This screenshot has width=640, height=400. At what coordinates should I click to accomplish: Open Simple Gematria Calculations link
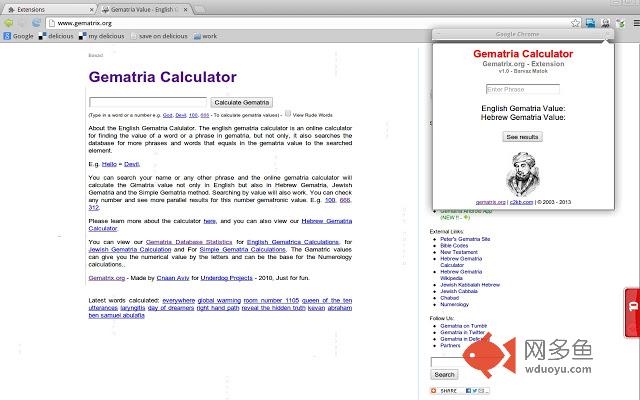click(242, 249)
